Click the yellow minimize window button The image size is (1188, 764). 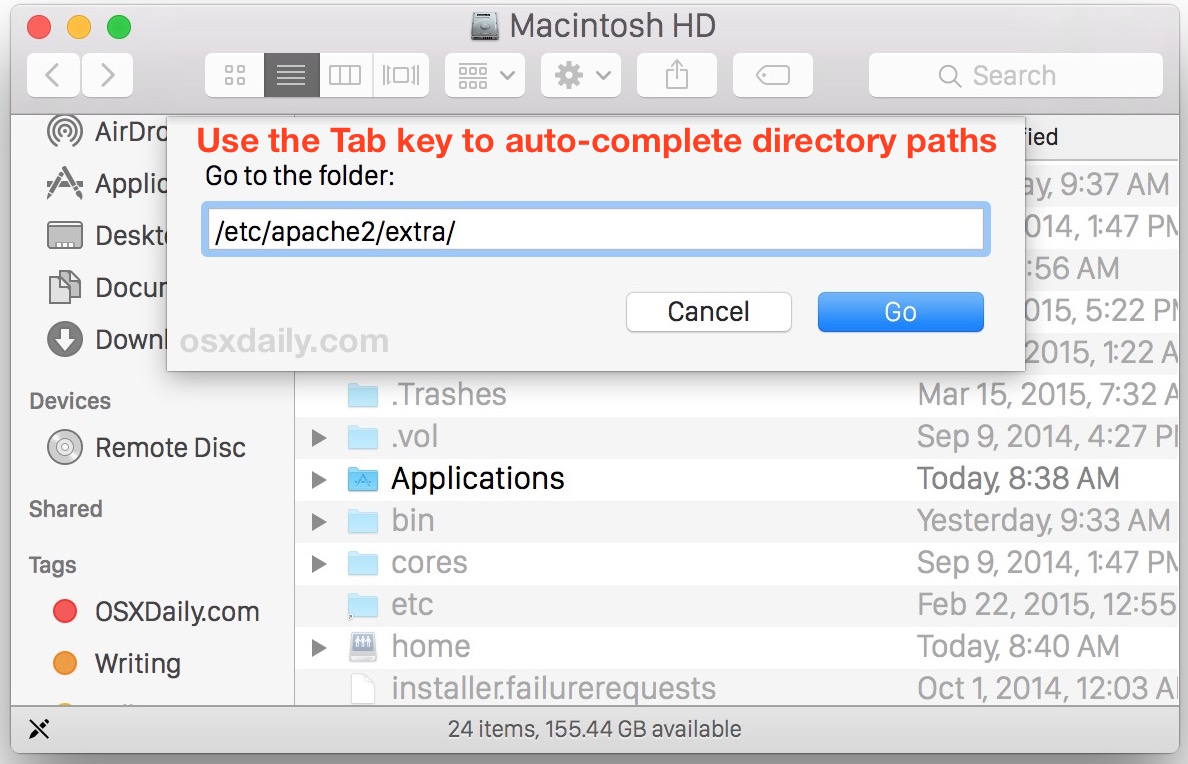pyautogui.click(x=79, y=27)
